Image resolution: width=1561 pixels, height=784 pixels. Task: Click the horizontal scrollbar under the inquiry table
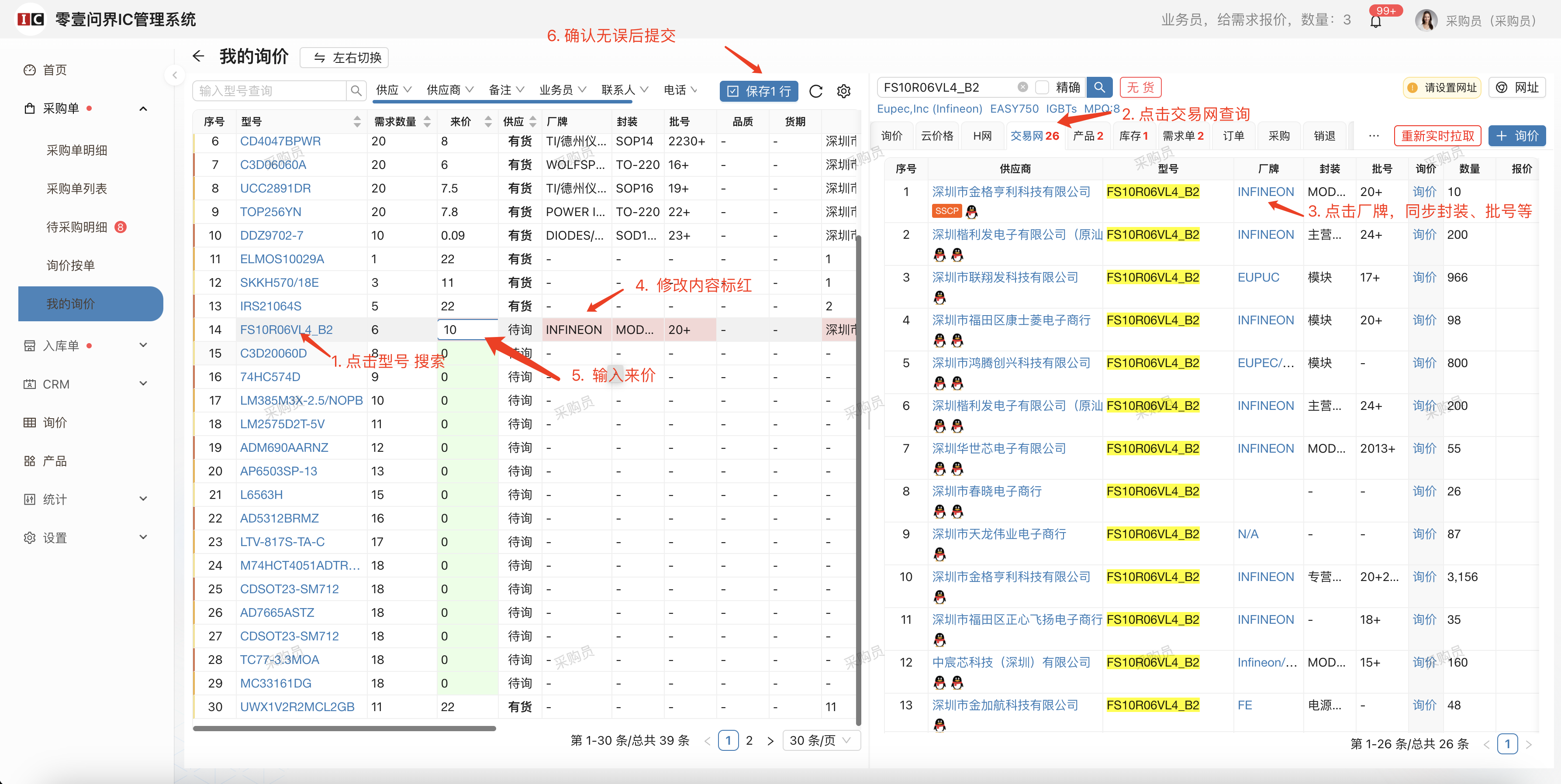point(344,728)
